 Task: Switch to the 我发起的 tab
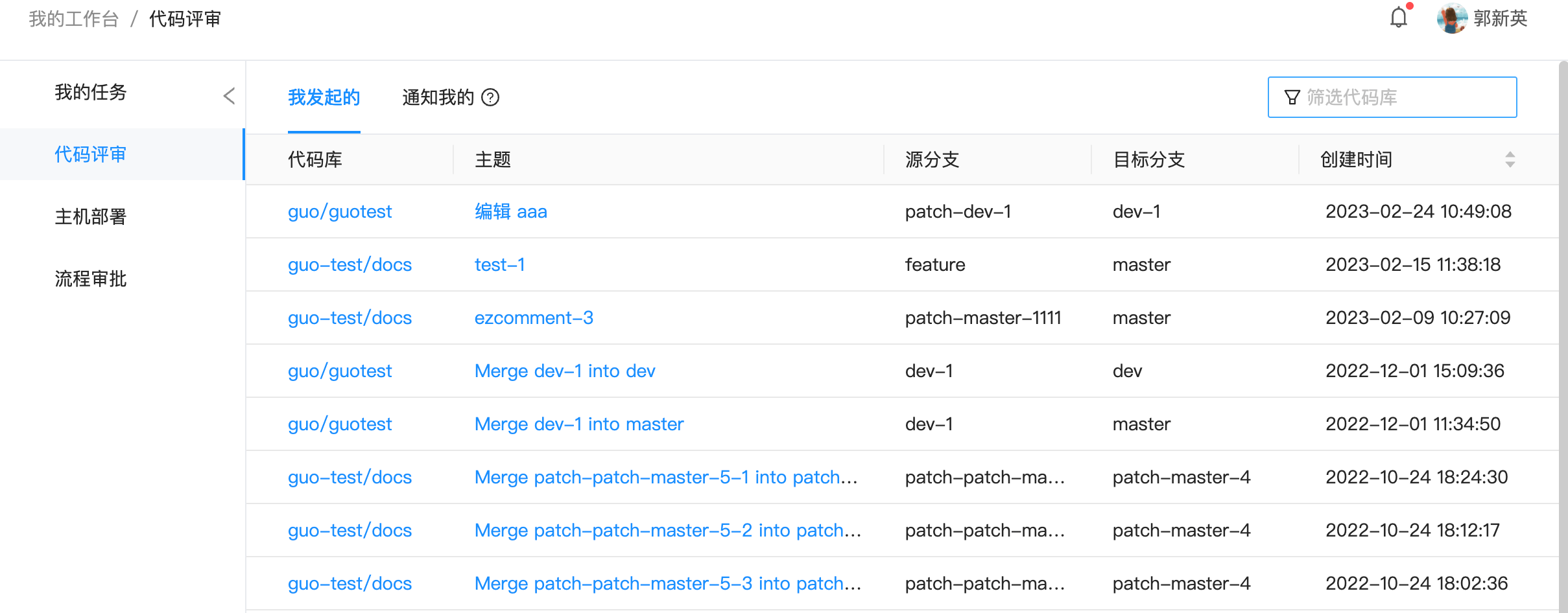pyautogui.click(x=324, y=97)
